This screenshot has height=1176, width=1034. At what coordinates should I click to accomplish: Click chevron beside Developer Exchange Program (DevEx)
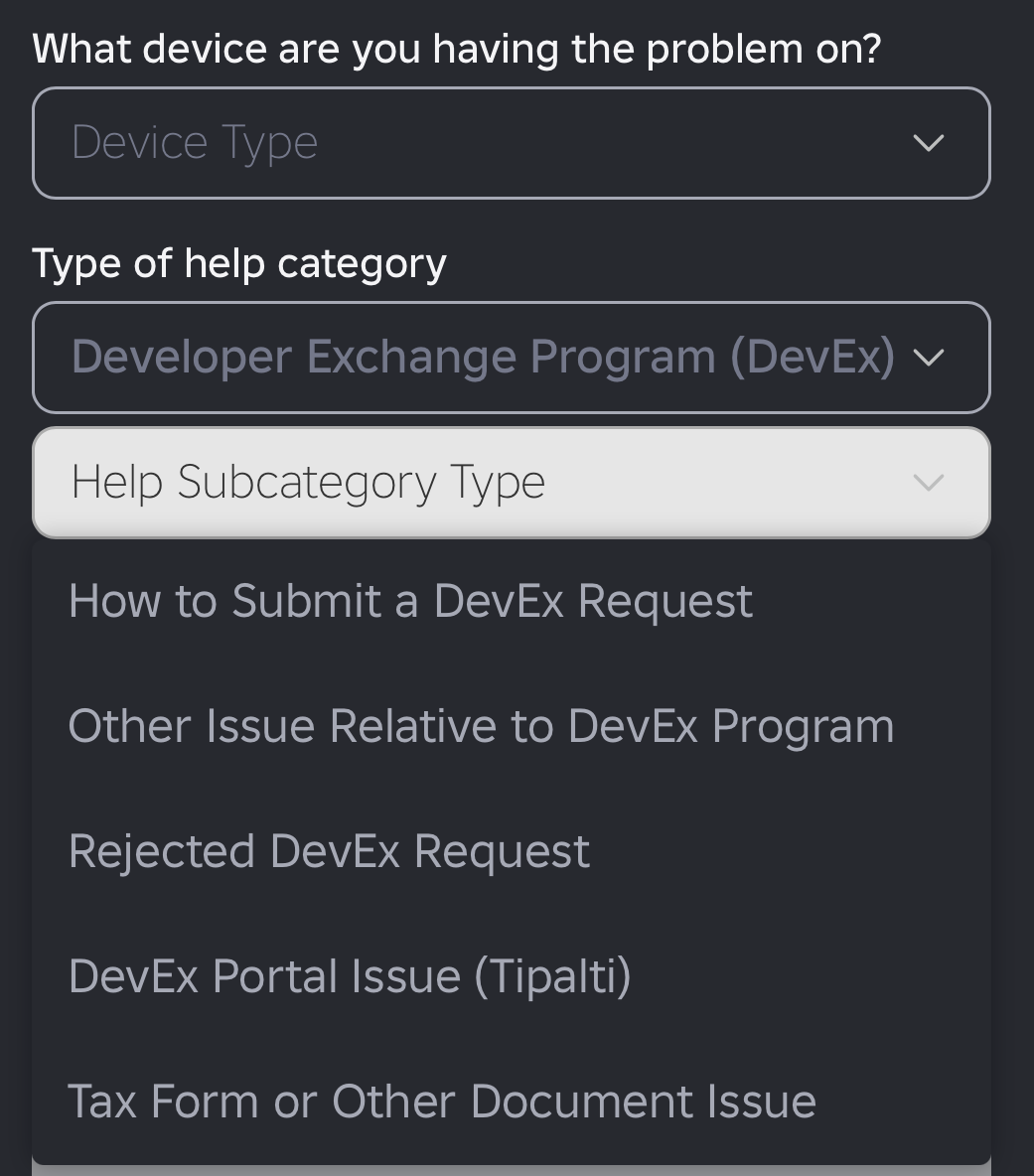click(x=929, y=358)
